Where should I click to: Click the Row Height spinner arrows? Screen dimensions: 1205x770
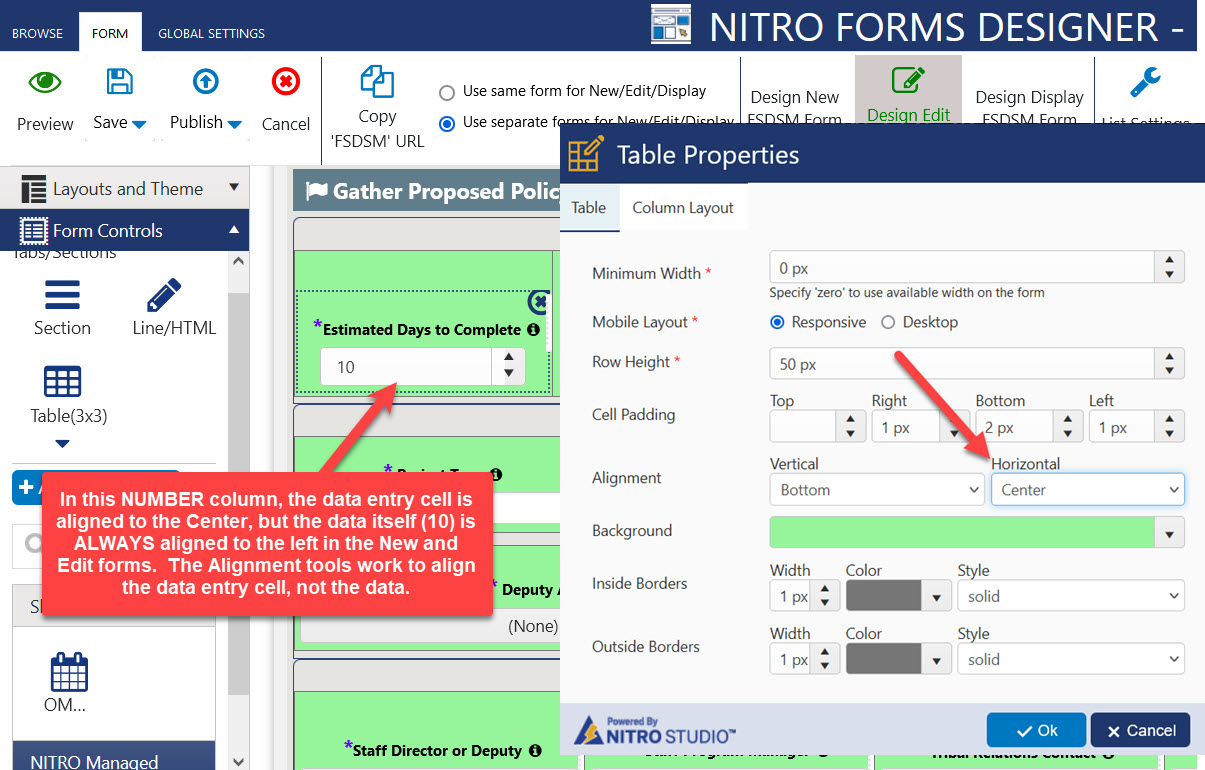1169,364
